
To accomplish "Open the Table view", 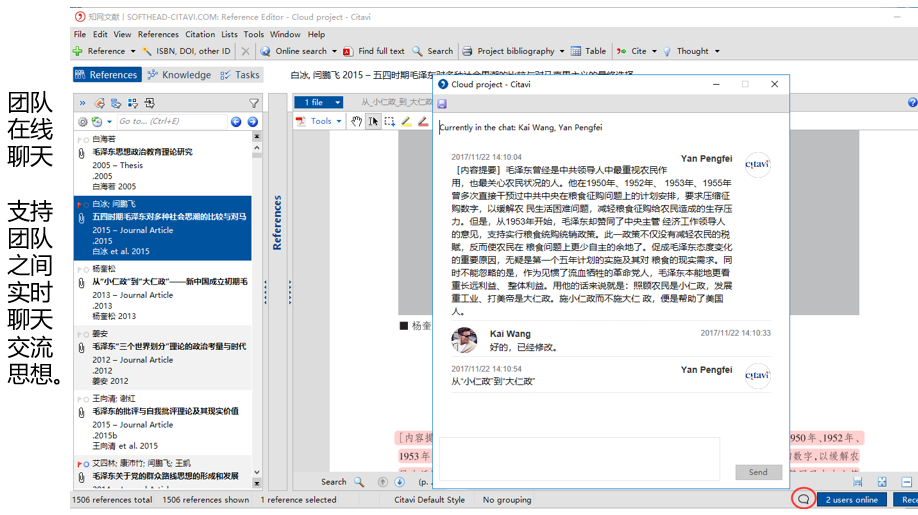I will [589, 52].
